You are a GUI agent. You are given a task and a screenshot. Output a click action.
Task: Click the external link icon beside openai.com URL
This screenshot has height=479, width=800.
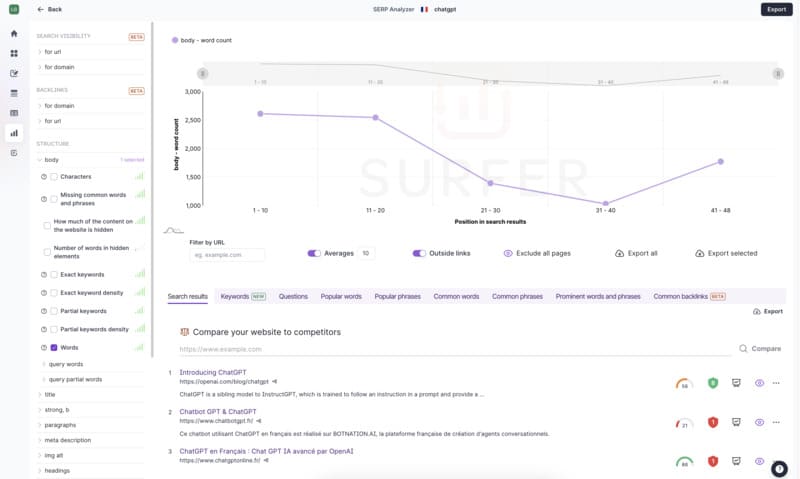[x=274, y=382]
